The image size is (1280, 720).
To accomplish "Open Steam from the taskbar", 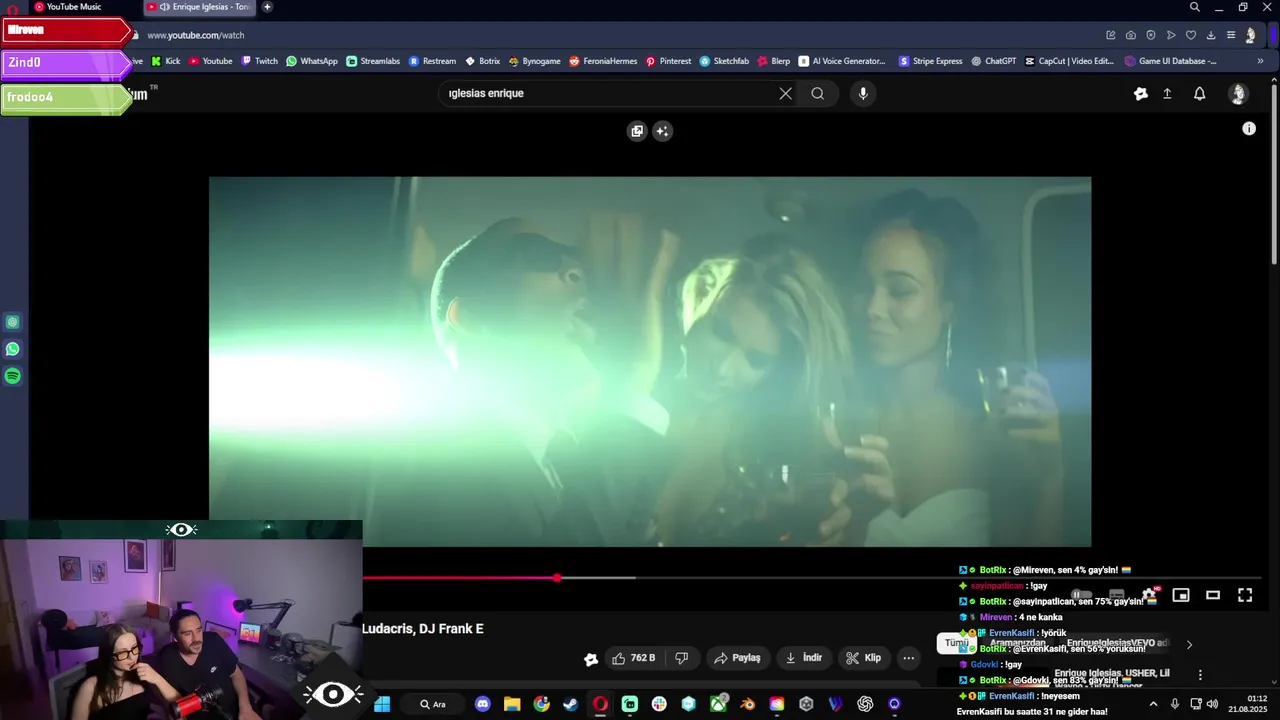I will (570, 704).
